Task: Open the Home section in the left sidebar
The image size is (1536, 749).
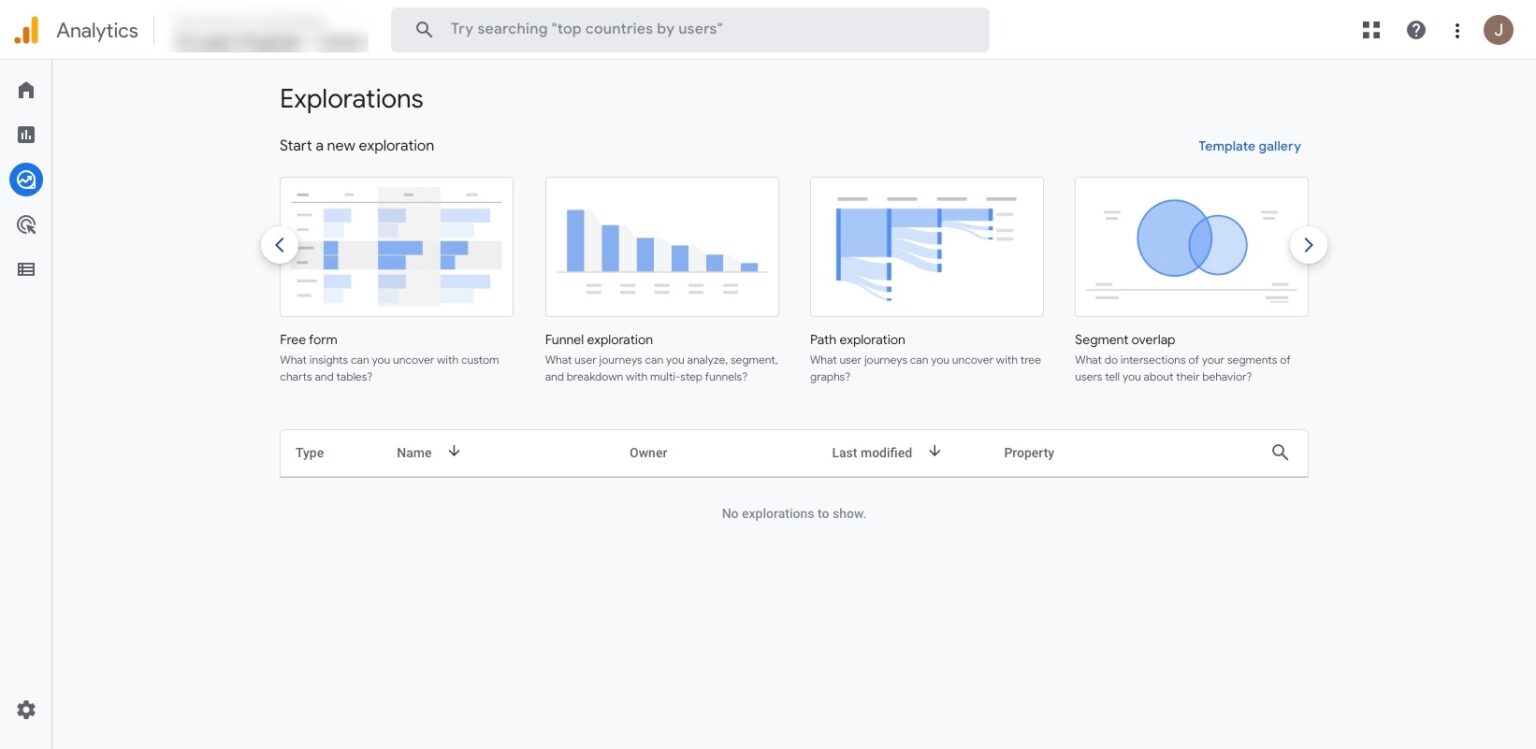Action: 25,89
